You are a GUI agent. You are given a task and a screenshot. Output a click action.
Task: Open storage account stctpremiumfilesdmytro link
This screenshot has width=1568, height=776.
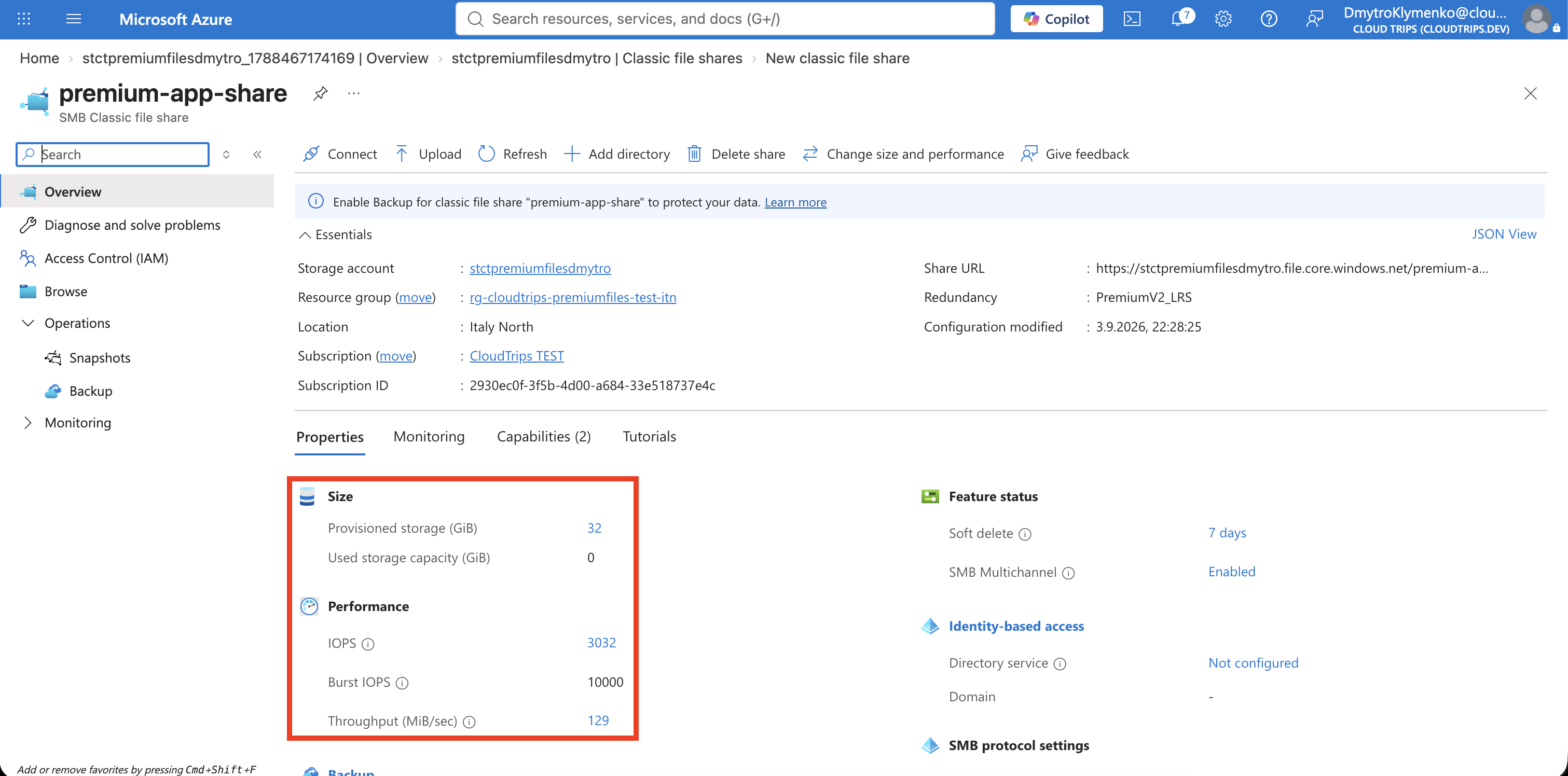point(540,268)
